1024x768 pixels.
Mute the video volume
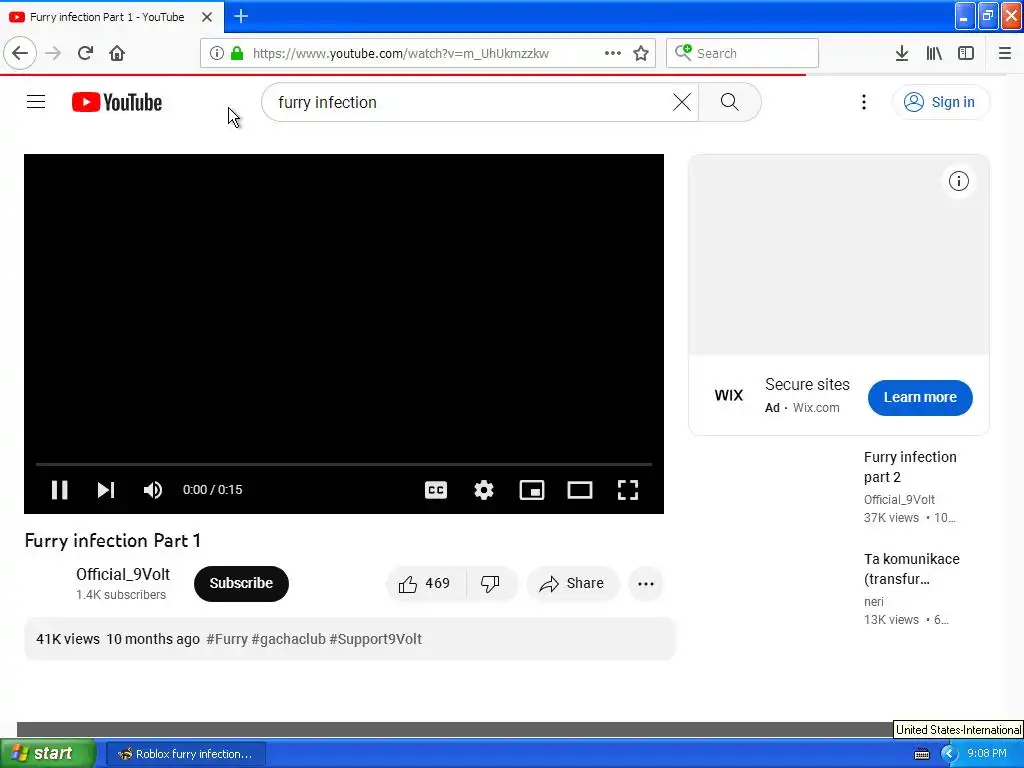click(x=153, y=490)
